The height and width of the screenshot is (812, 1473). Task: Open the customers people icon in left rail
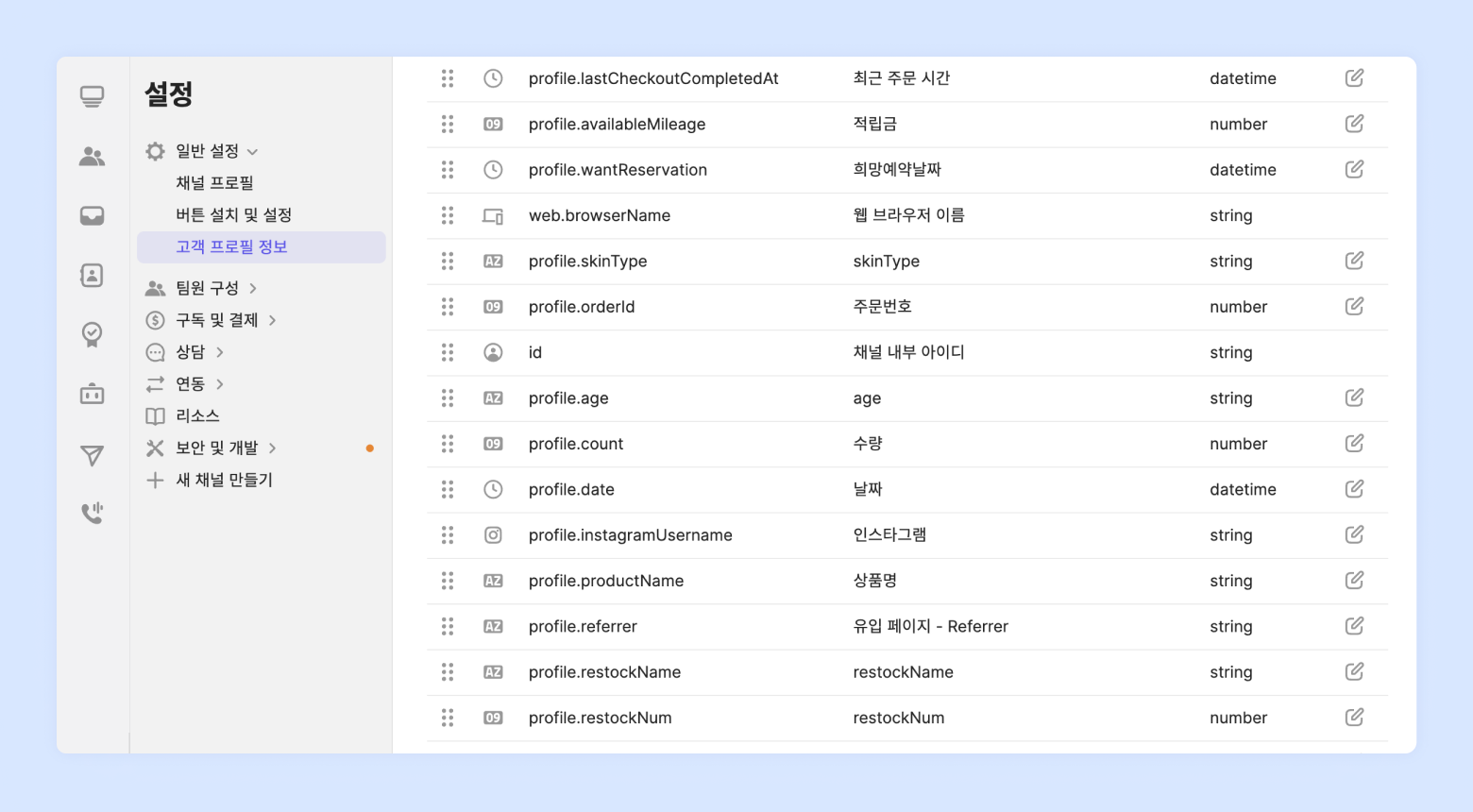(x=92, y=157)
